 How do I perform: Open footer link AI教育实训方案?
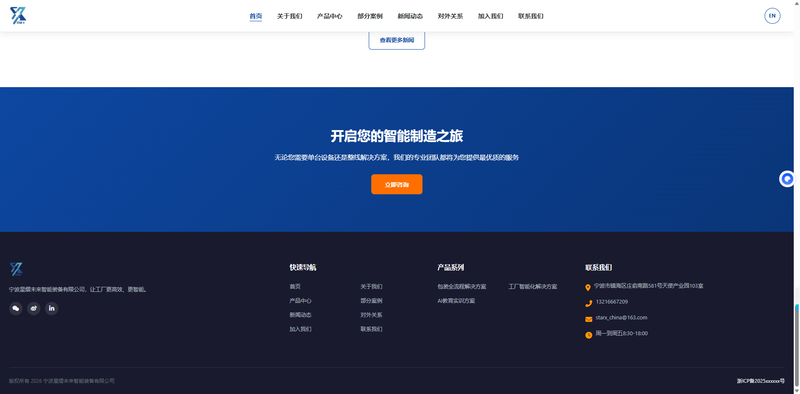pyautogui.click(x=456, y=301)
